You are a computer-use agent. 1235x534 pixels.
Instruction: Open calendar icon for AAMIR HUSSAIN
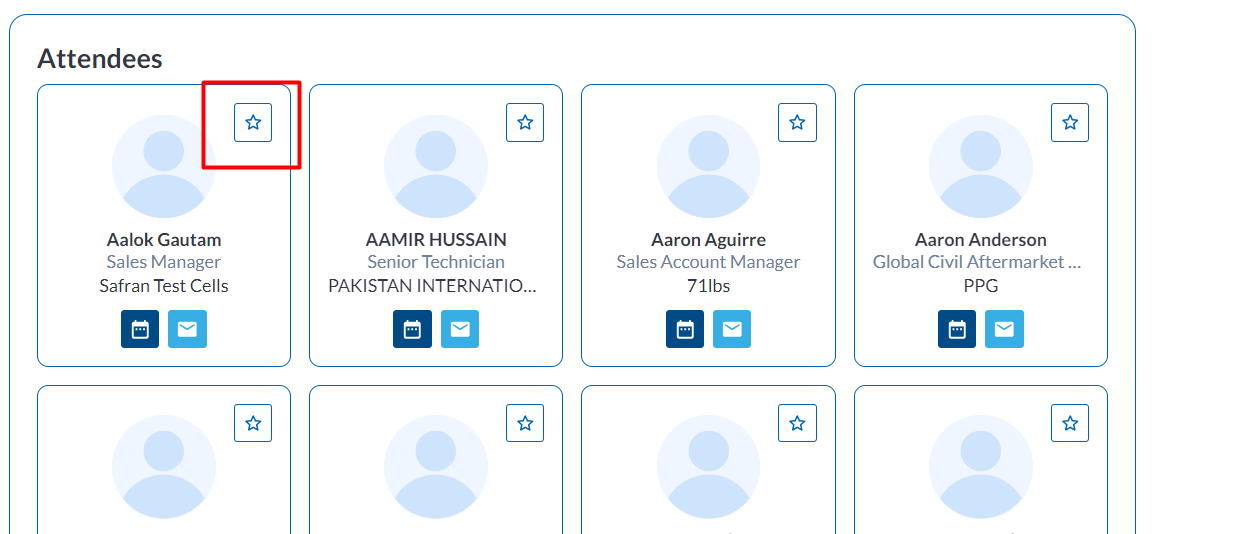pyautogui.click(x=412, y=329)
